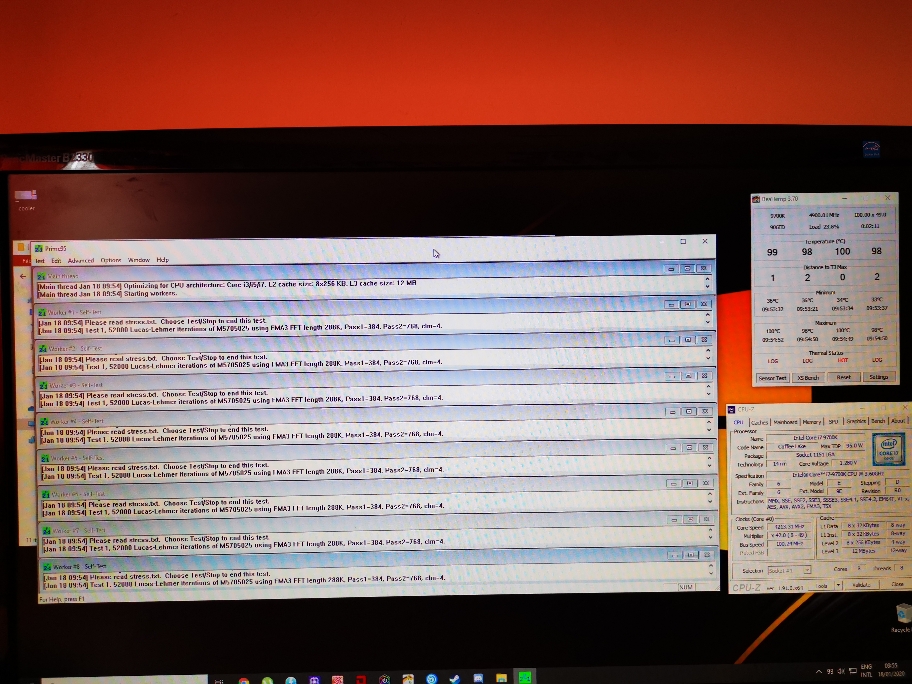Click the Core Voltage value in CPU-Z

[849, 464]
